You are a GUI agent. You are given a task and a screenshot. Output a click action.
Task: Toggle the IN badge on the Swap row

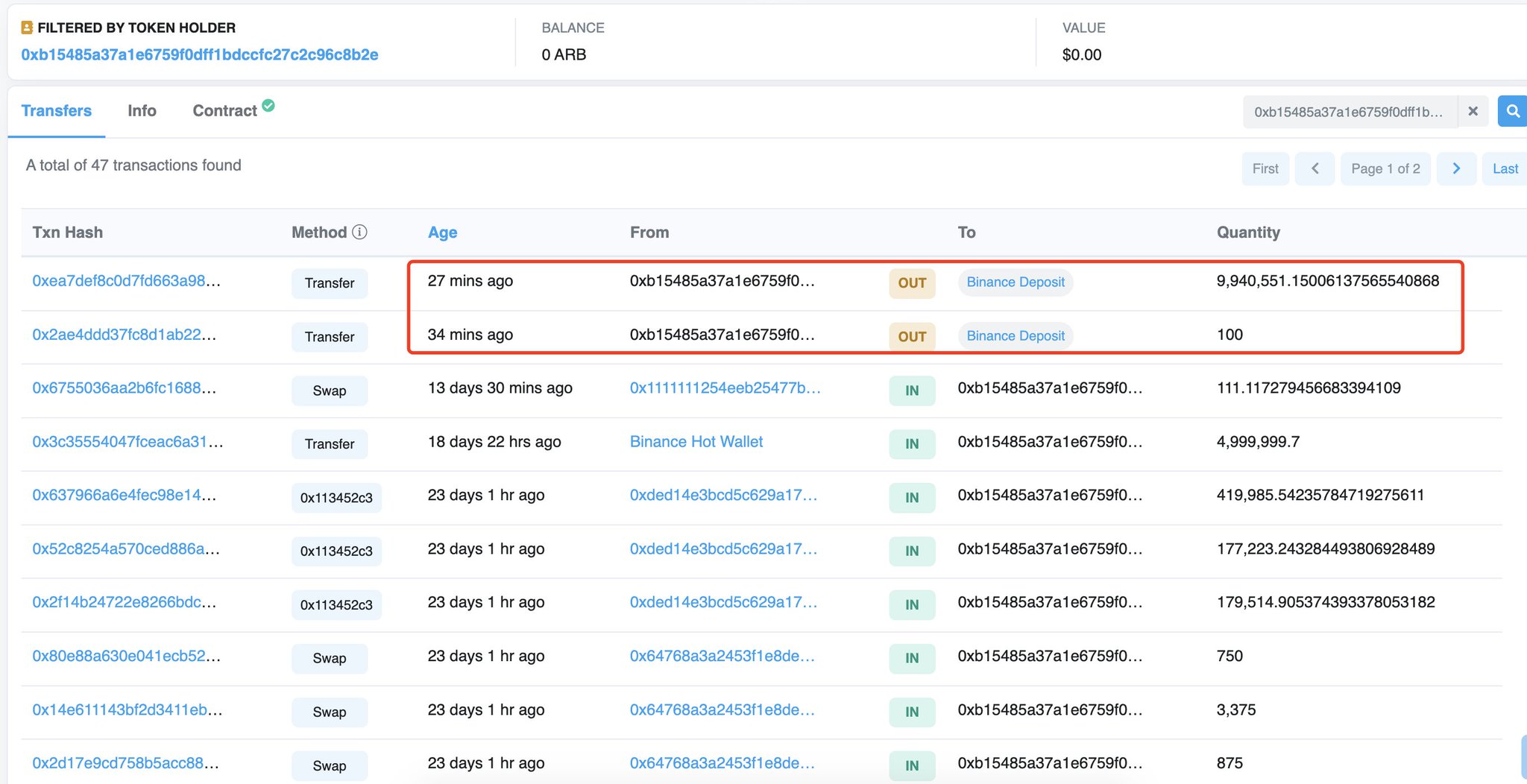(x=912, y=391)
